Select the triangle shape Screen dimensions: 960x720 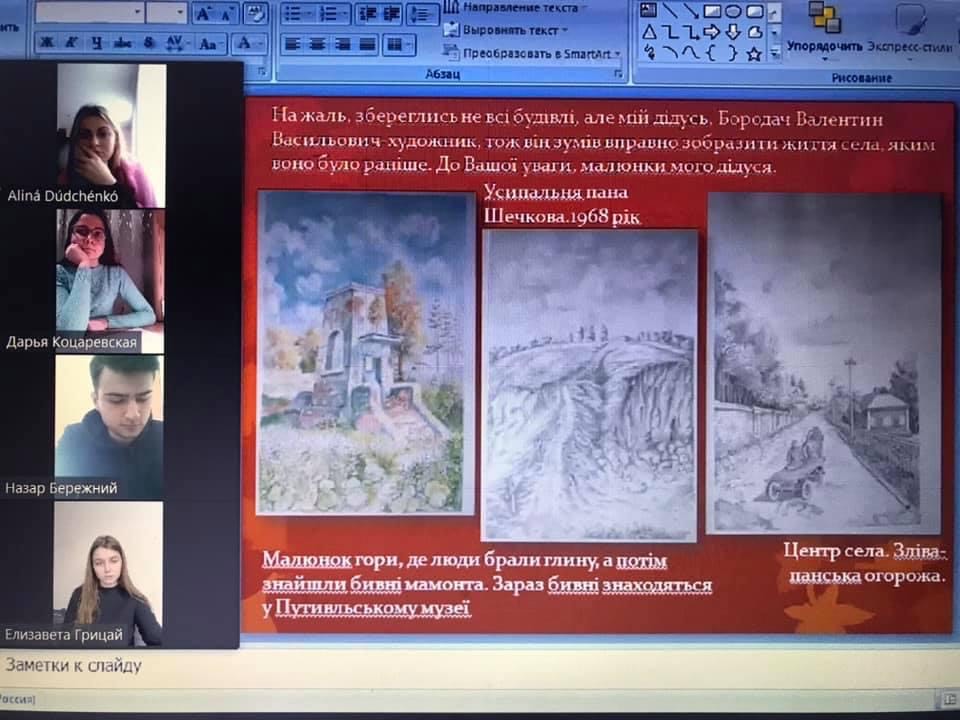[x=649, y=32]
